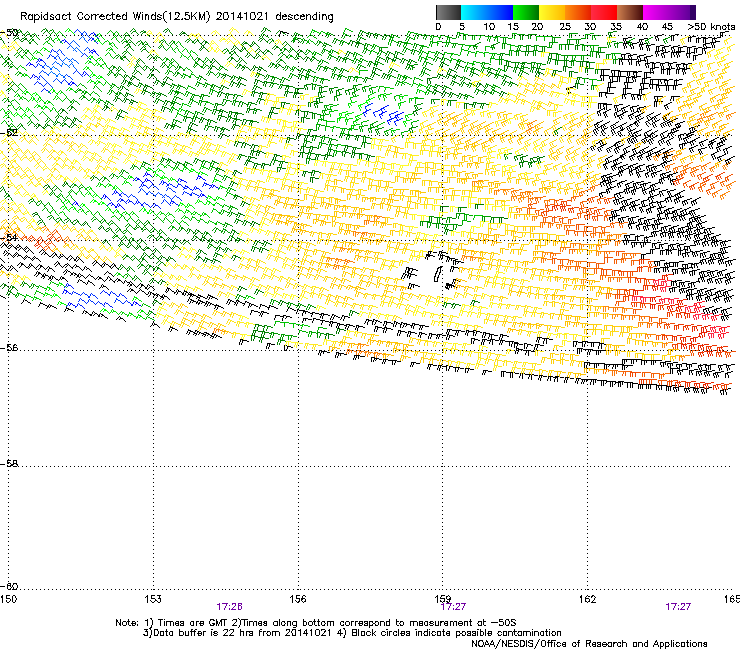Select the brown 35-40 knots legend color
The image size is (740, 650).
pos(630,12)
